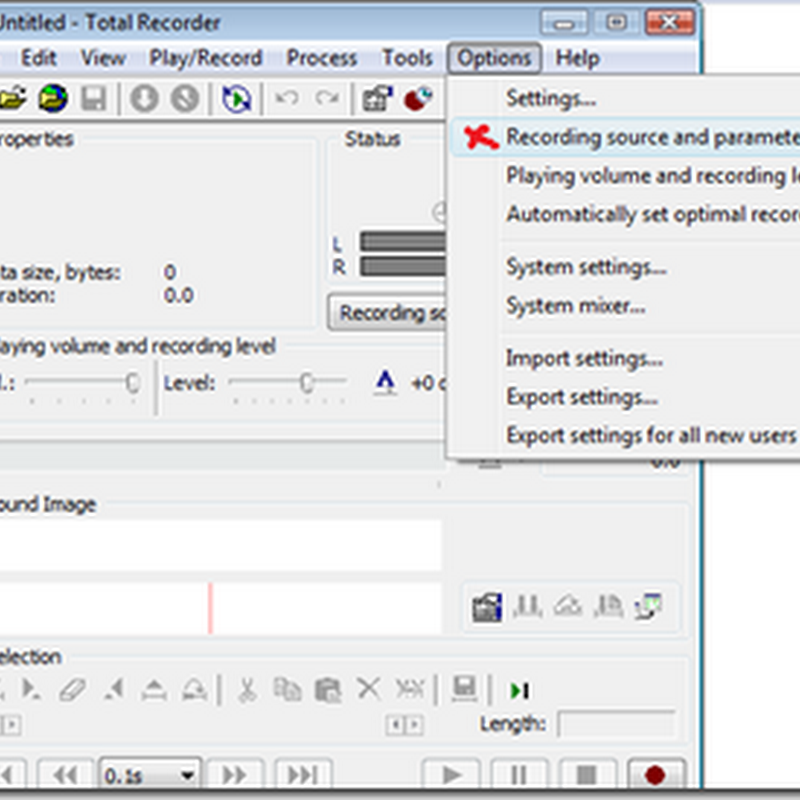Click the small right arrow near Length
800x800 pixels.
414,724
